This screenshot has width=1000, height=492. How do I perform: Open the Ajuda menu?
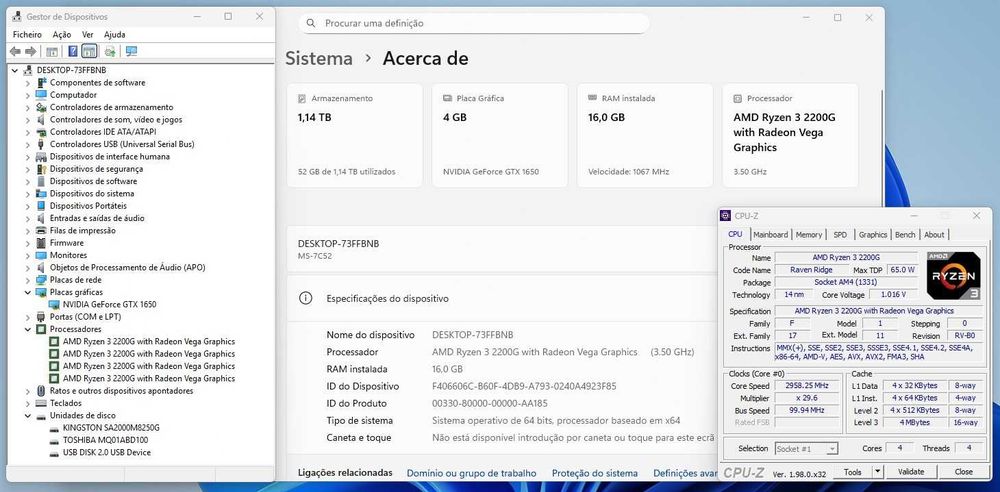tap(115, 34)
